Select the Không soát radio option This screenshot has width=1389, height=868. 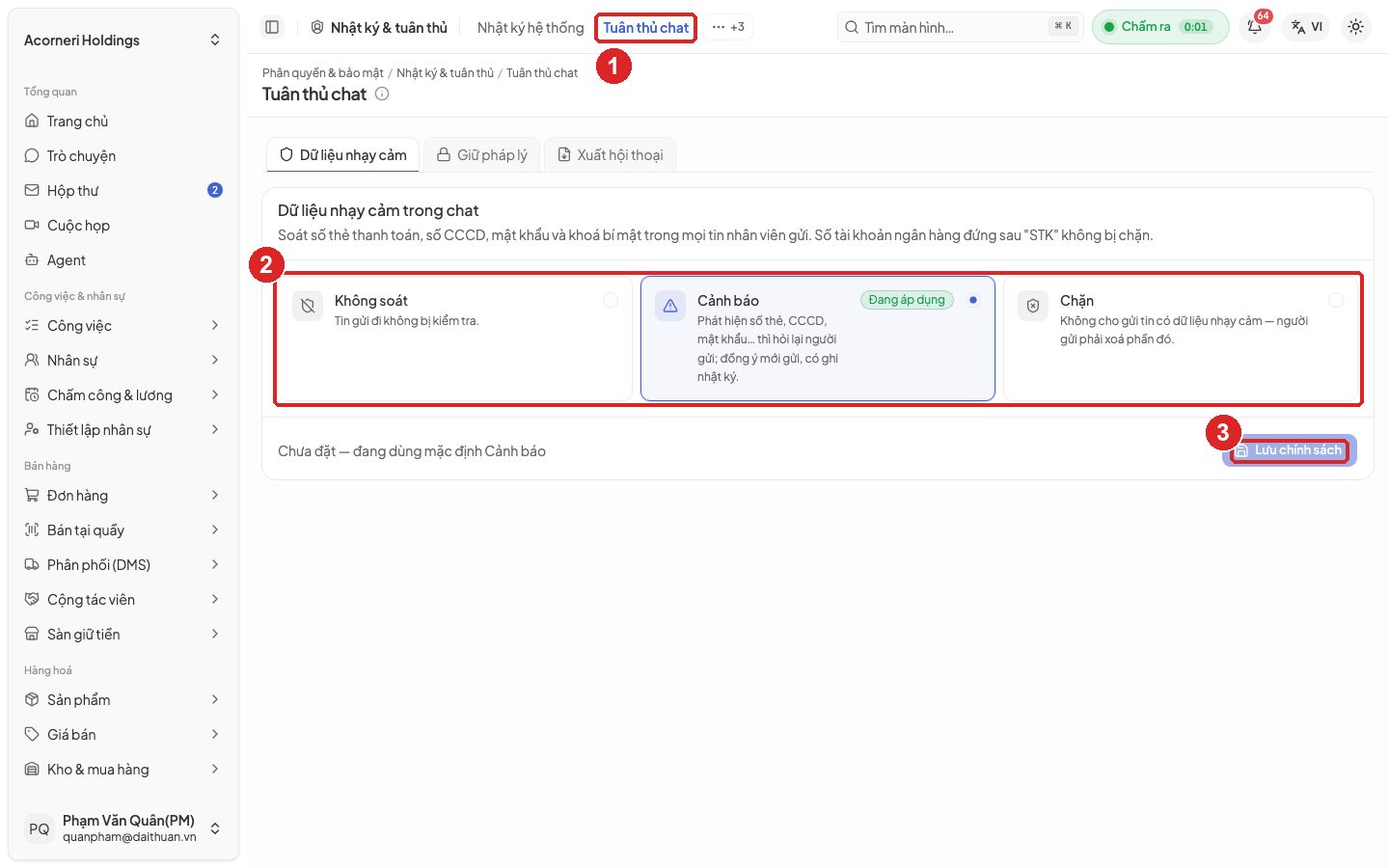[611, 300]
